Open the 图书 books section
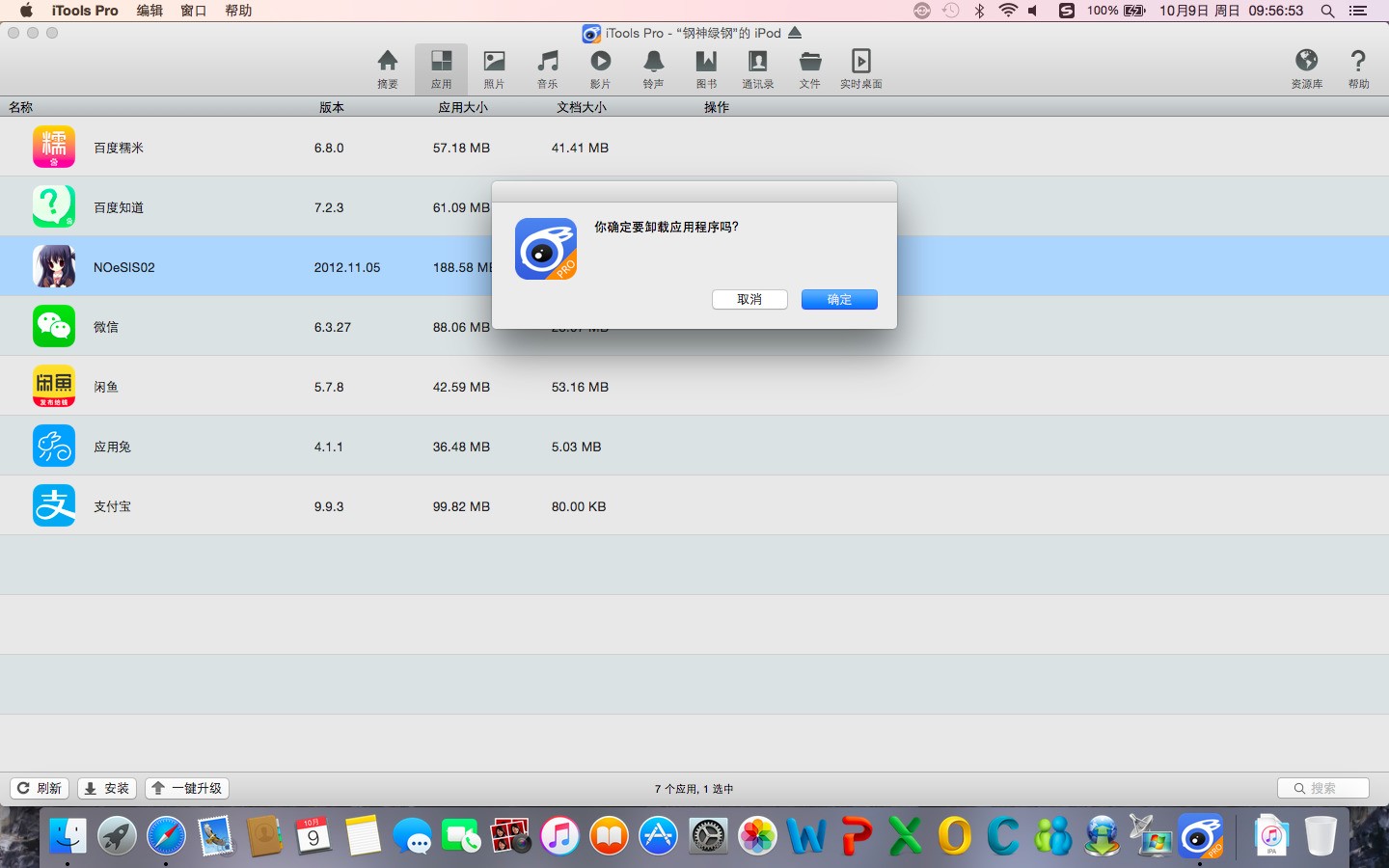The image size is (1389, 868). pyautogui.click(x=706, y=69)
